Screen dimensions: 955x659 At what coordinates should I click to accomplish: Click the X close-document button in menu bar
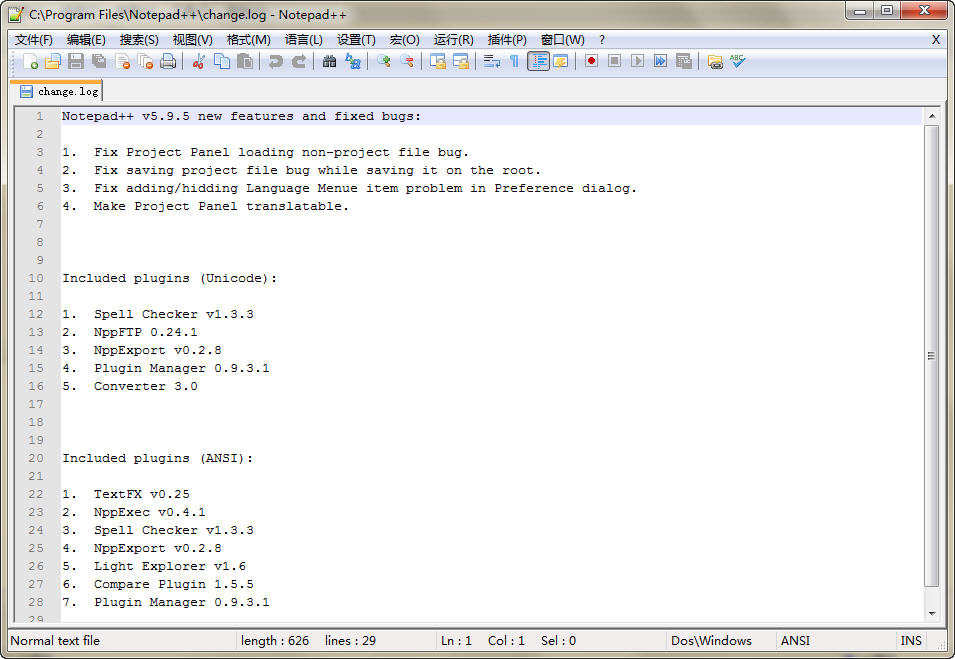pos(936,40)
